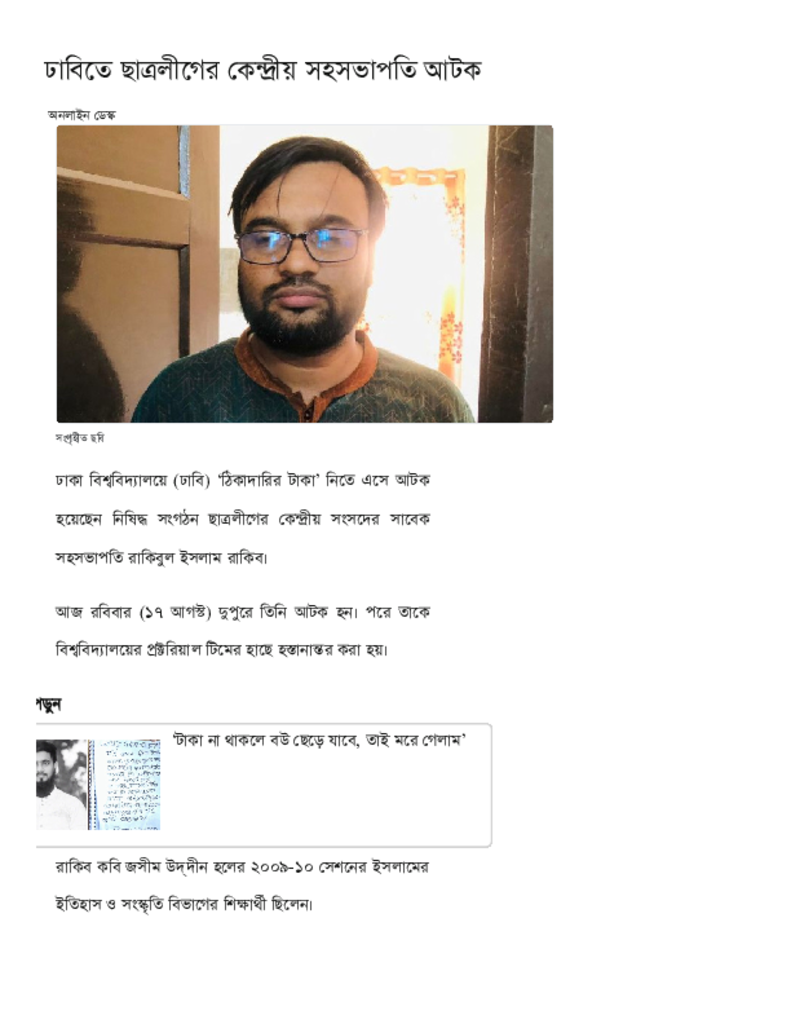Screen dimensions: 791x1024
Task: Open the related story 'টাকা না থাকলে বউ ছেড়ে যাবে'
Action: [319, 741]
